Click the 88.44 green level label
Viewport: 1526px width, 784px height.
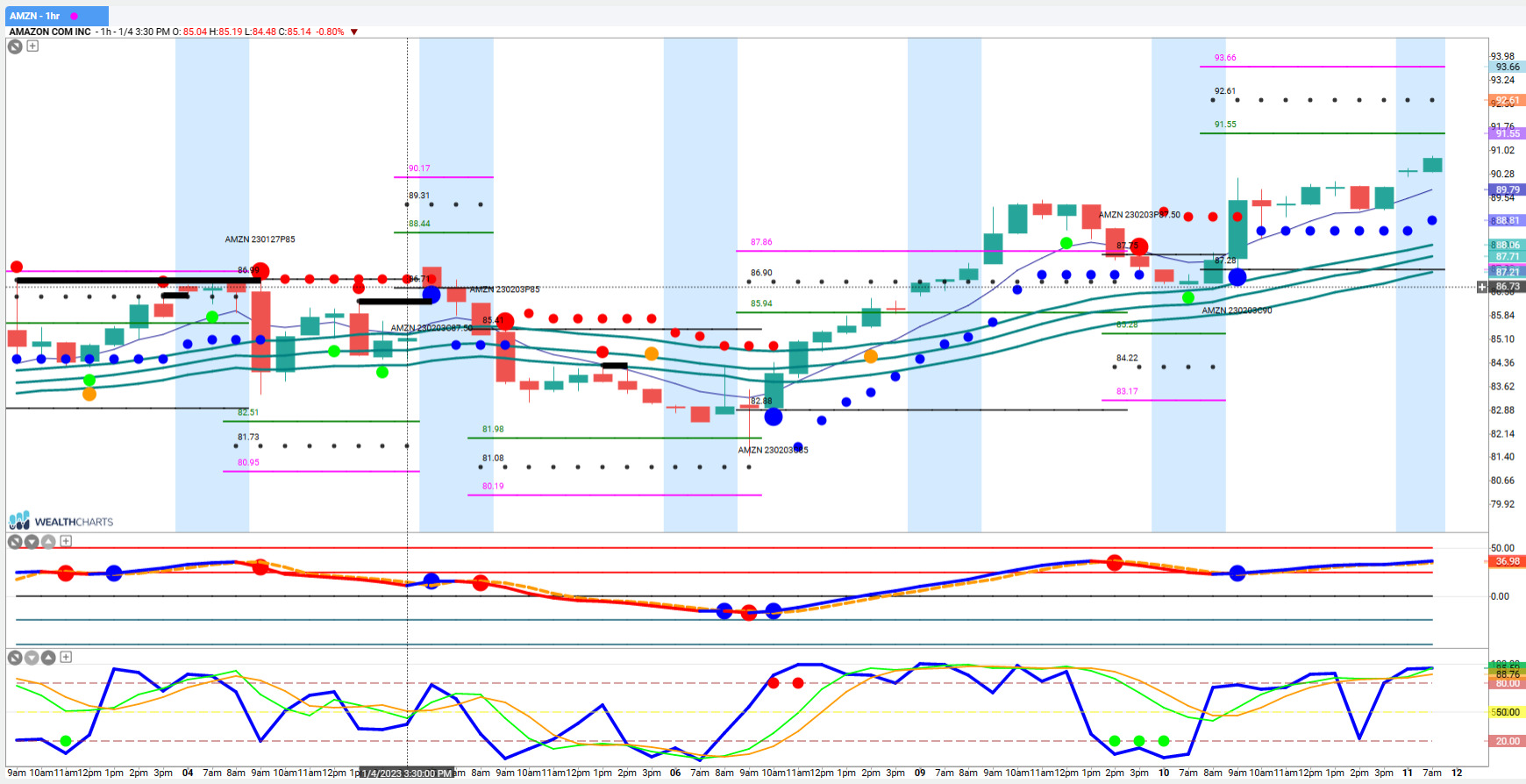coord(419,224)
